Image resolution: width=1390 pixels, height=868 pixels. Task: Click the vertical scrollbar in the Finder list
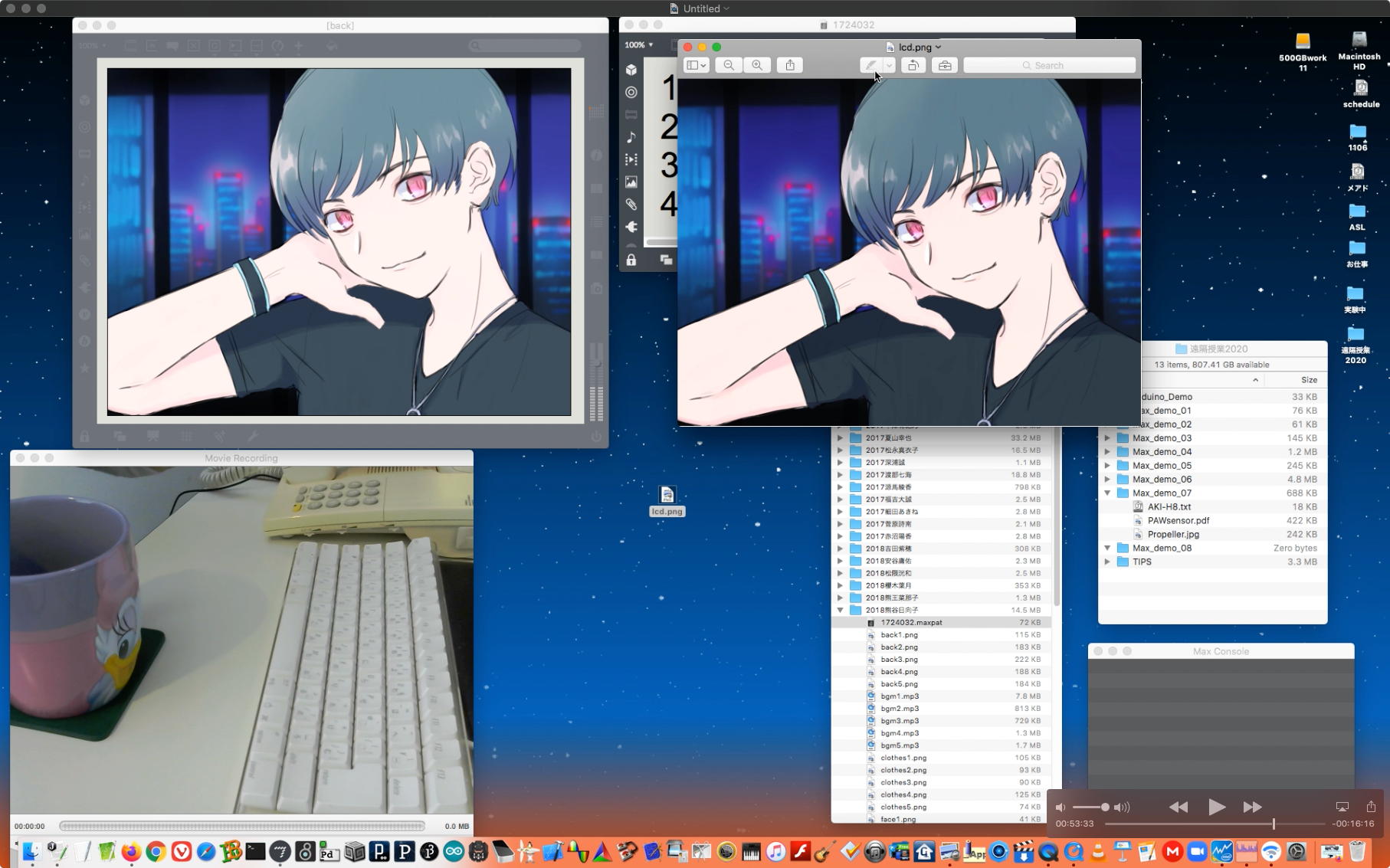tap(1057, 517)
